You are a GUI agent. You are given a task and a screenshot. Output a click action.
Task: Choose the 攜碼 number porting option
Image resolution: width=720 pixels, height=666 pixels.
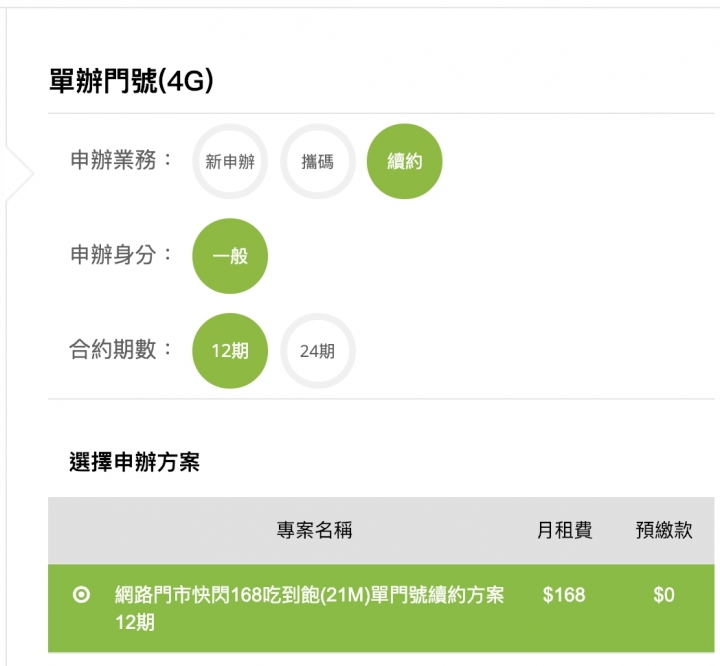click(x=317, y=161)
